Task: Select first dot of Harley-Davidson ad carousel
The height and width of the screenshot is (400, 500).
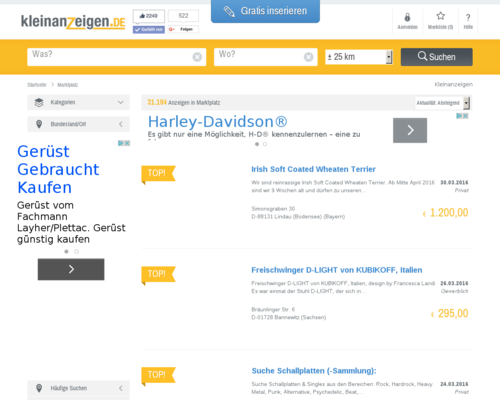Action: pyautogui.click(x=257, y=144)
